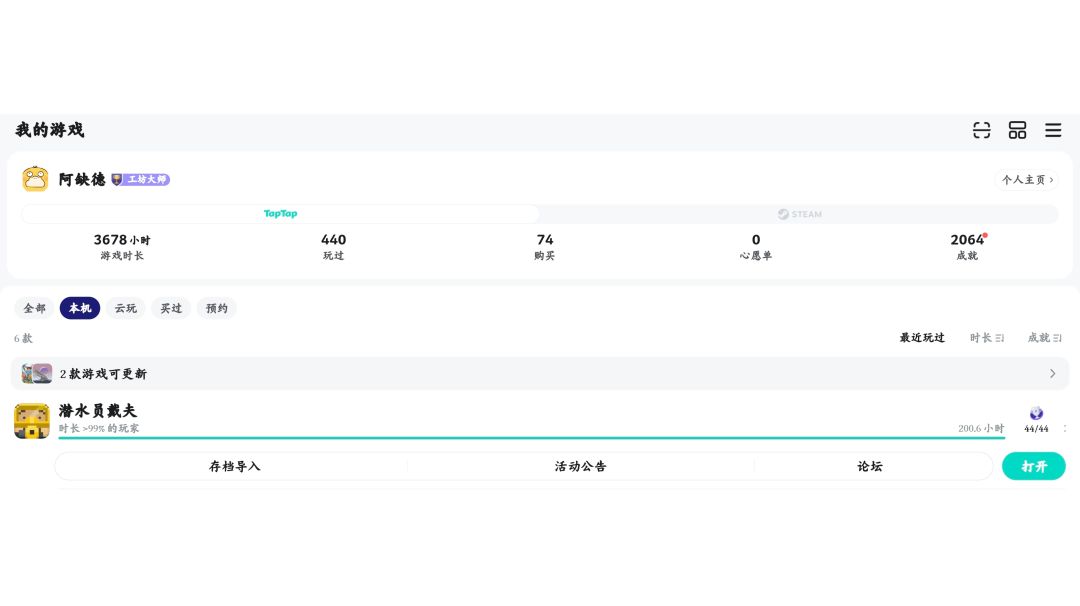View the 440 玩过 stat
This screenshot has width=1080, height=606.
point(333,247)
